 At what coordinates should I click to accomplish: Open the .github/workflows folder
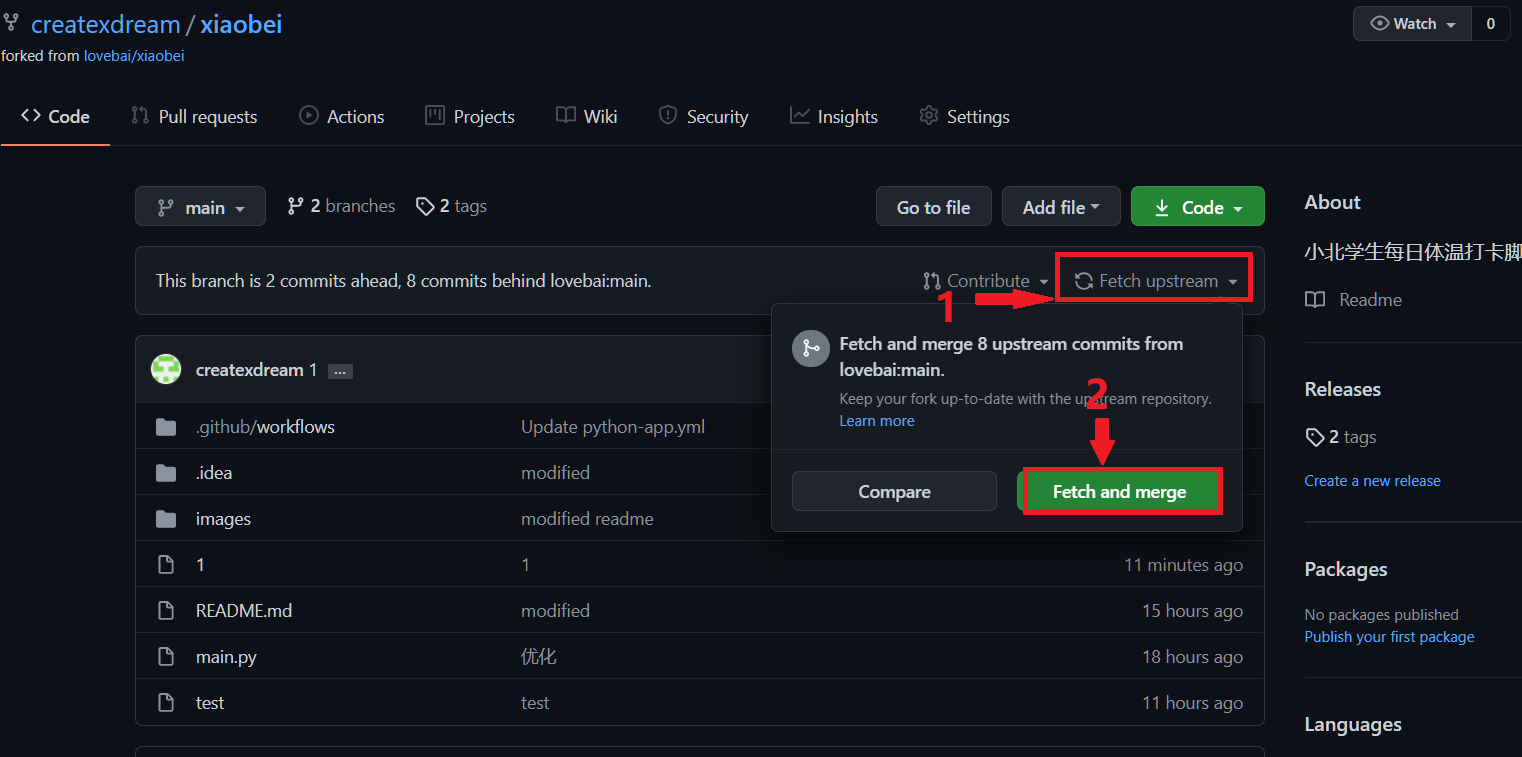tap(265, 427)
